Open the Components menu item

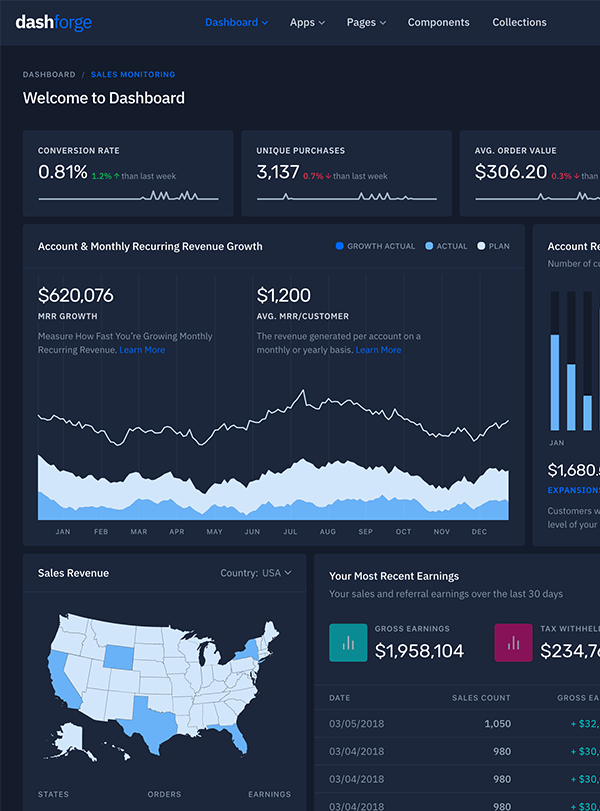438,22
